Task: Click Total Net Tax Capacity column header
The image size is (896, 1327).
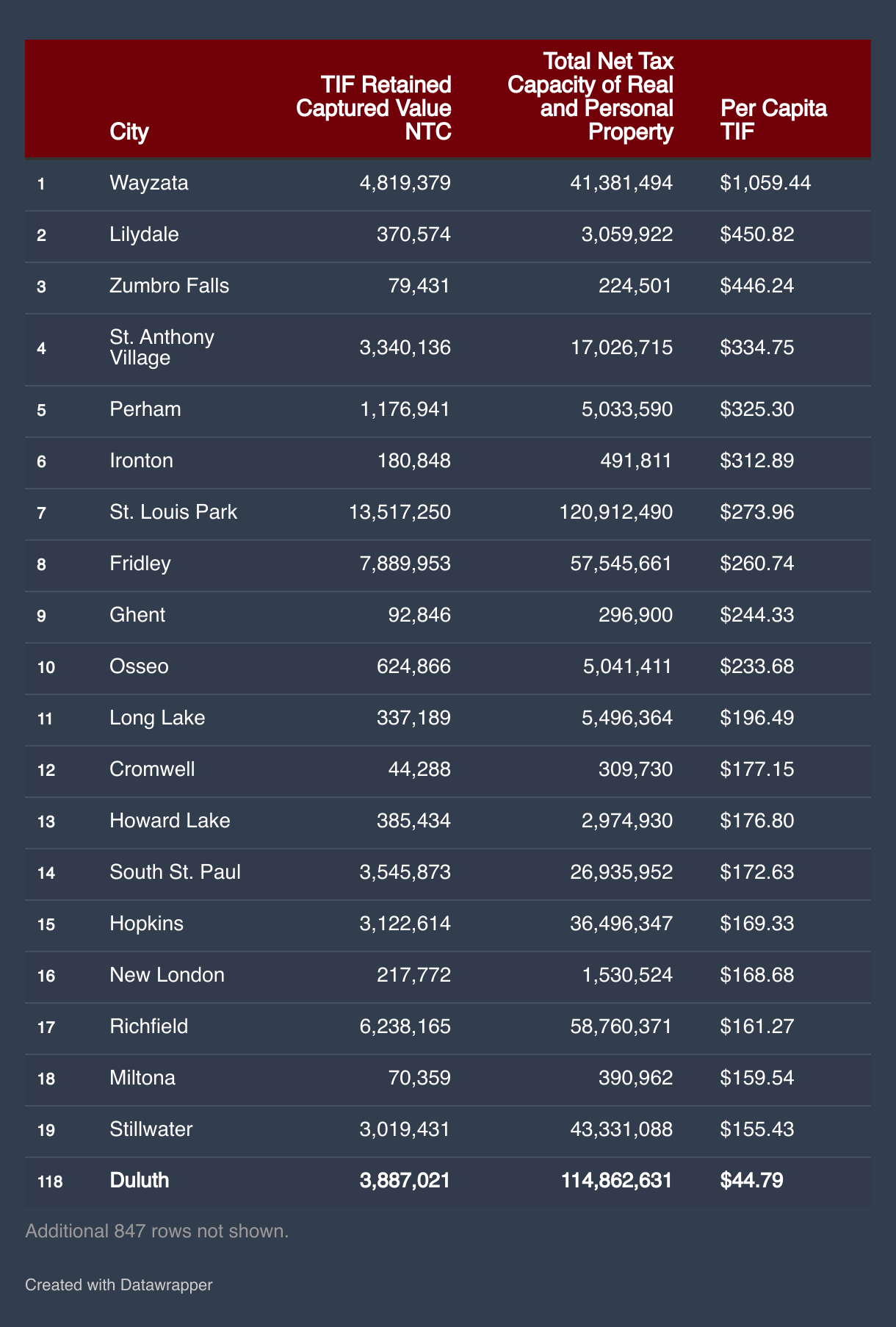Action: coord(590,96)
